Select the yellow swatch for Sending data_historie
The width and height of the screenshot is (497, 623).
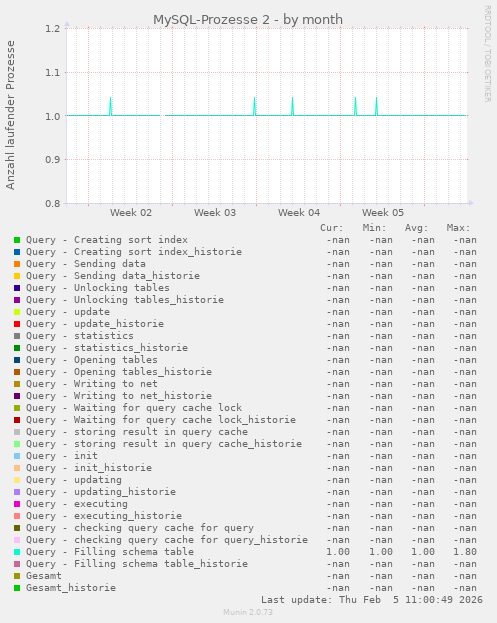(x=17, y=276)
